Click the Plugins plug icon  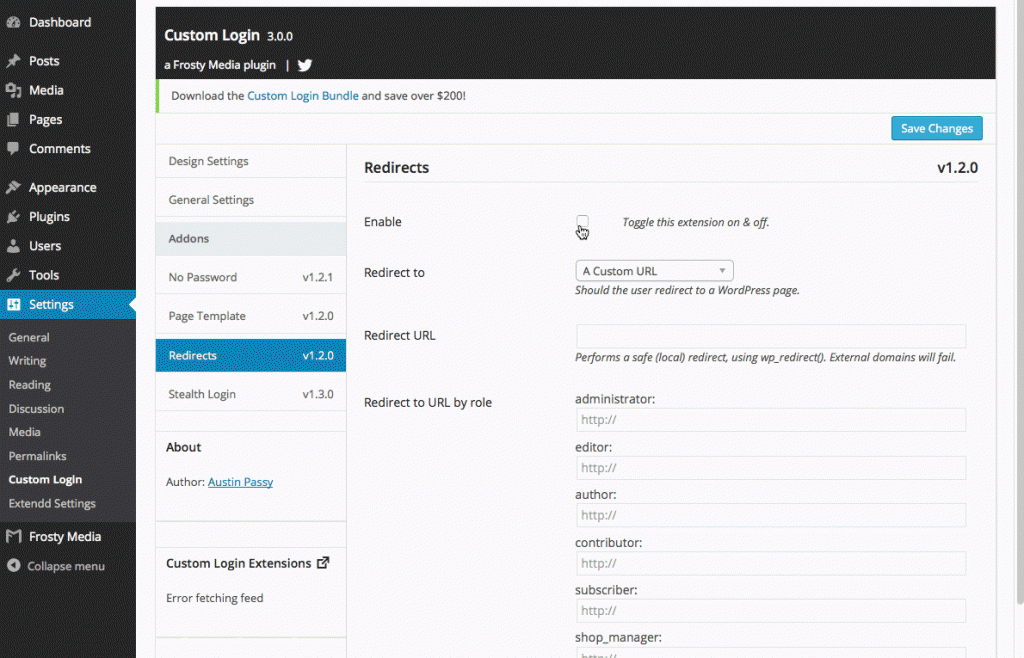point(13,217)
